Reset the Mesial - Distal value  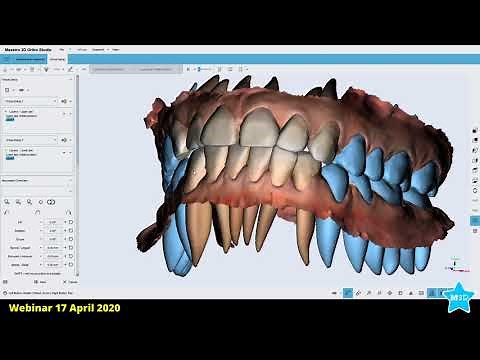click(71, 265)
